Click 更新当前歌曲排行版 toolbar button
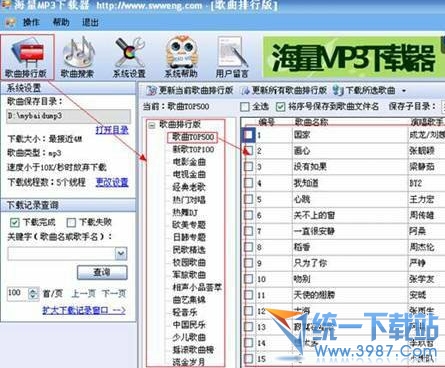 [x=190, y=90]
